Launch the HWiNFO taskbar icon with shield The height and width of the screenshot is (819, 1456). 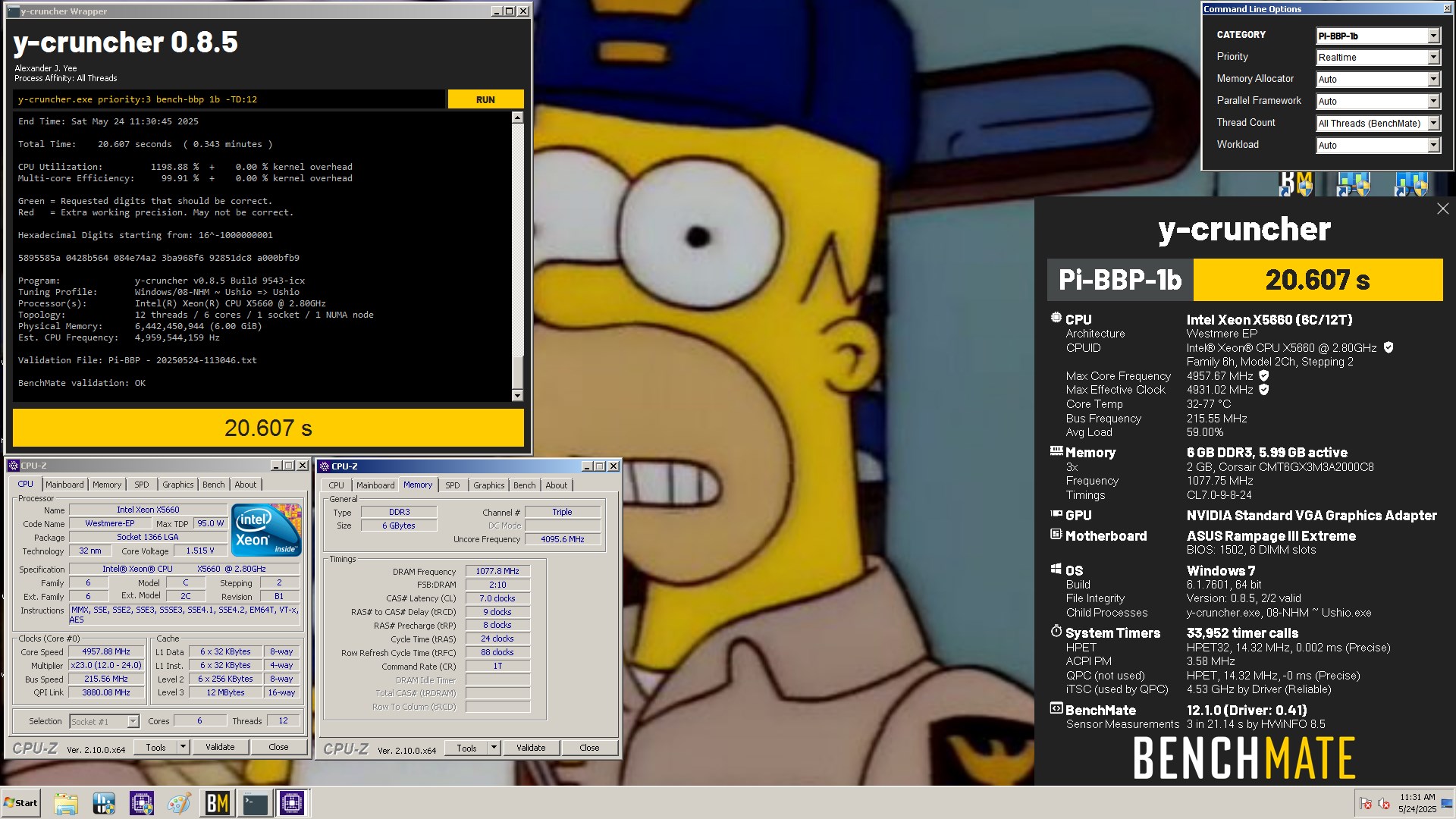104,803
